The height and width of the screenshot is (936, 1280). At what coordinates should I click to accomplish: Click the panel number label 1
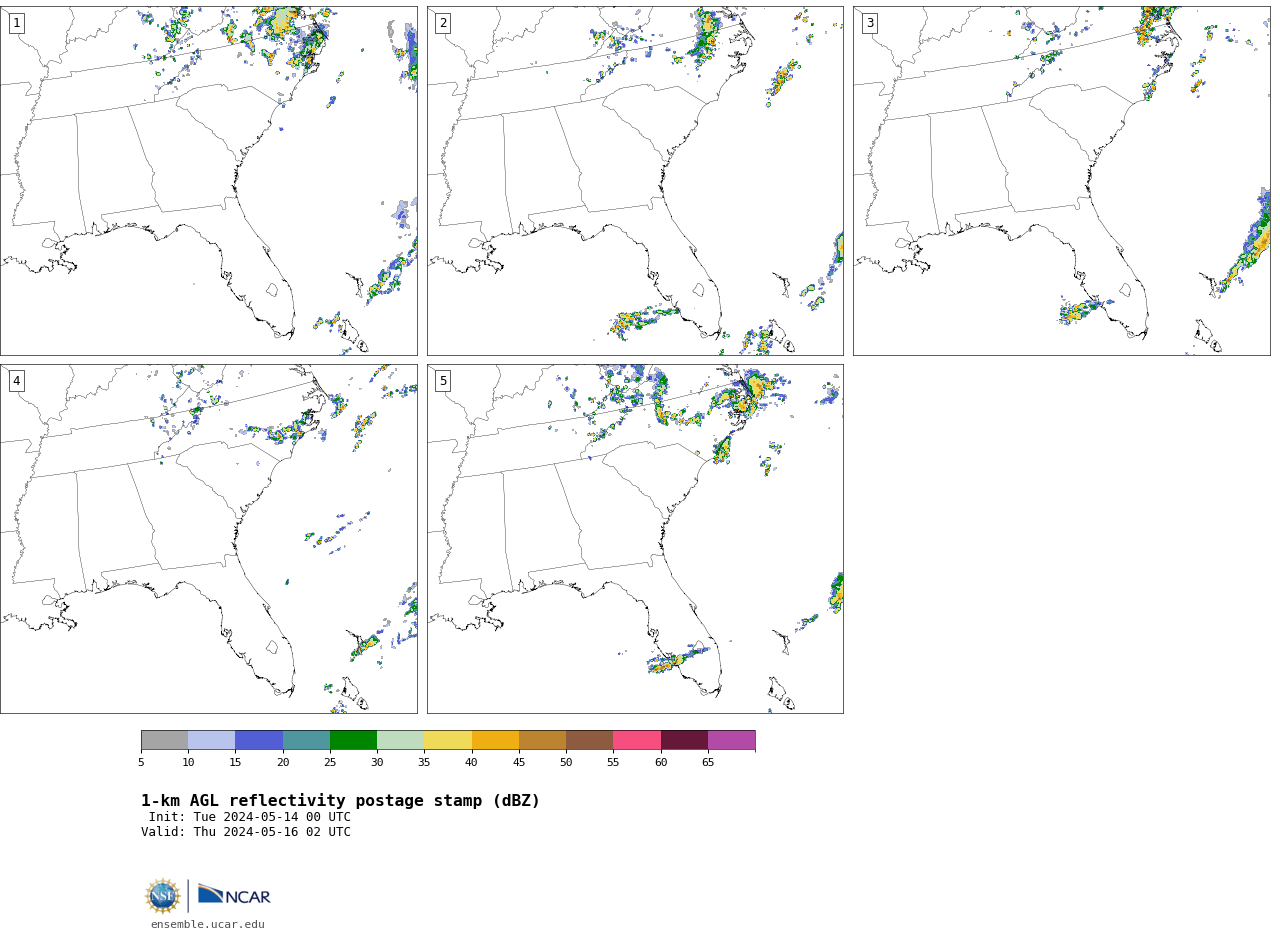click(x=16, y=23)
